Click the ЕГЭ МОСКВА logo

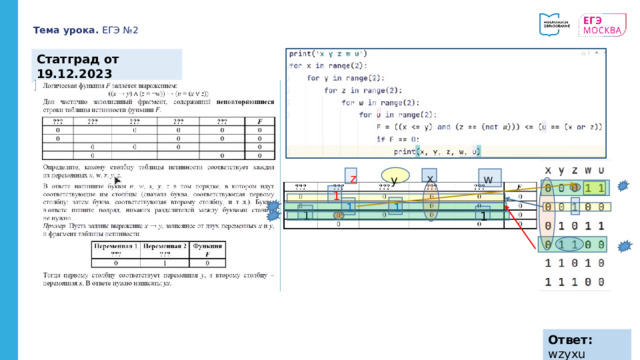click(602, 25)
